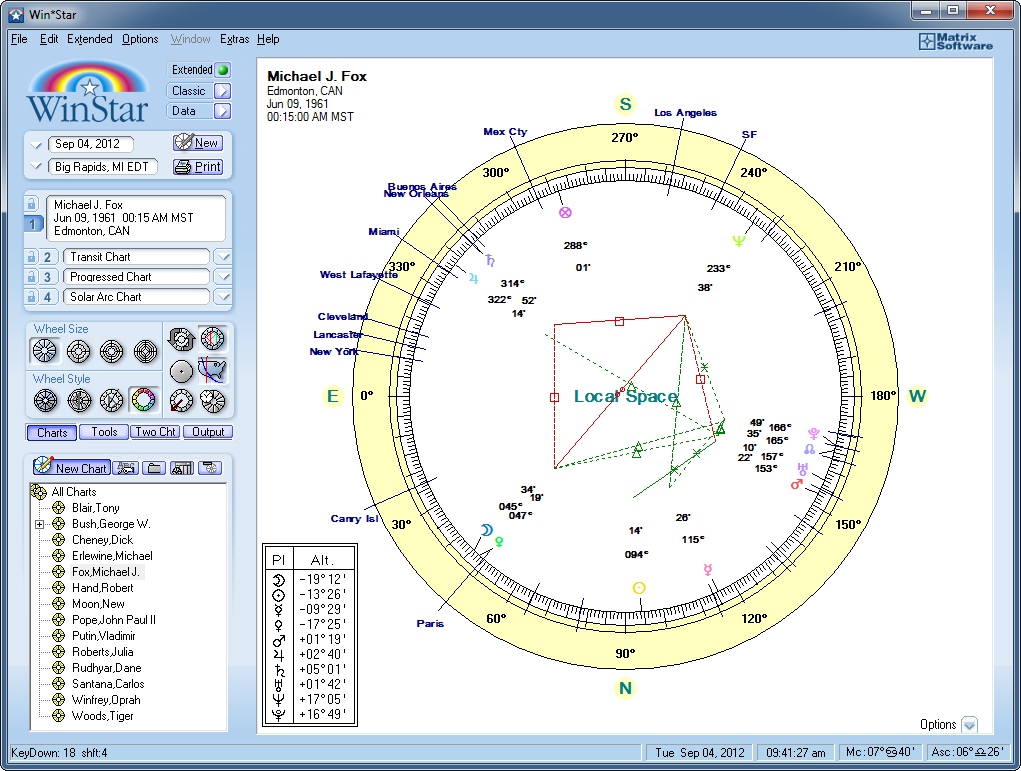This screenshot has width=1021, height=771.
Task: Open the Options menu in the menu bar
Action: click(x=140, y=39)
